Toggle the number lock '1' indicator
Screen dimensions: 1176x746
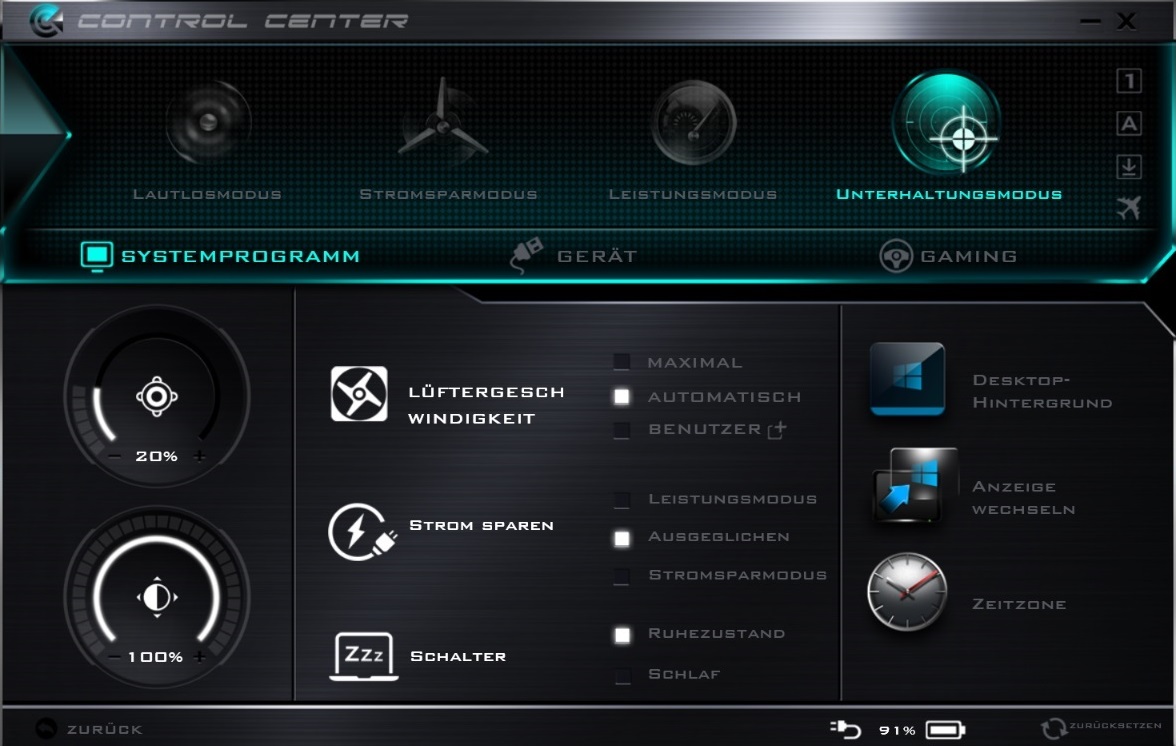(x=1129, y=81)
